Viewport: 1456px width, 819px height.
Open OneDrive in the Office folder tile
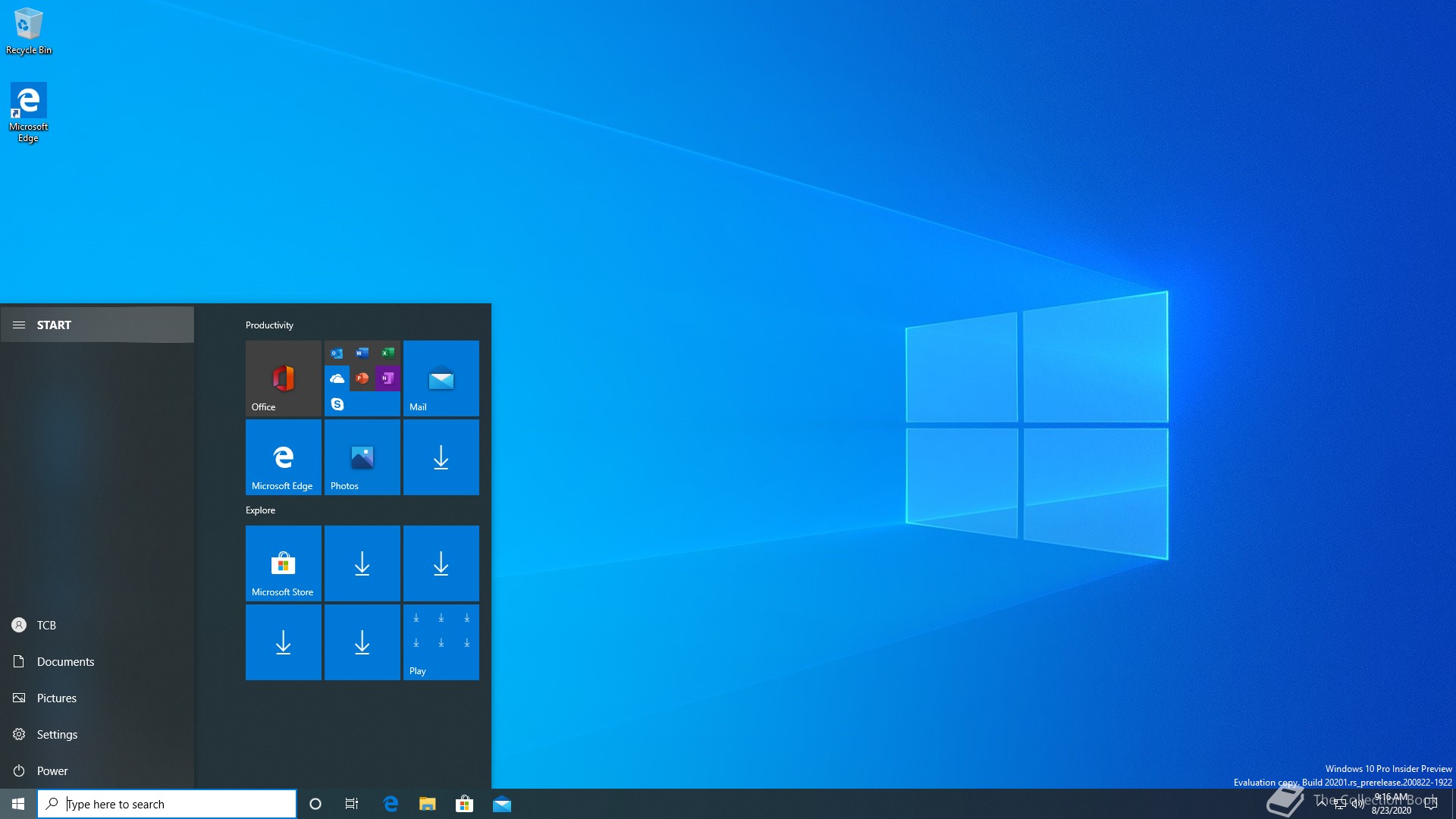pyautogui.click(x=337, y=378)
